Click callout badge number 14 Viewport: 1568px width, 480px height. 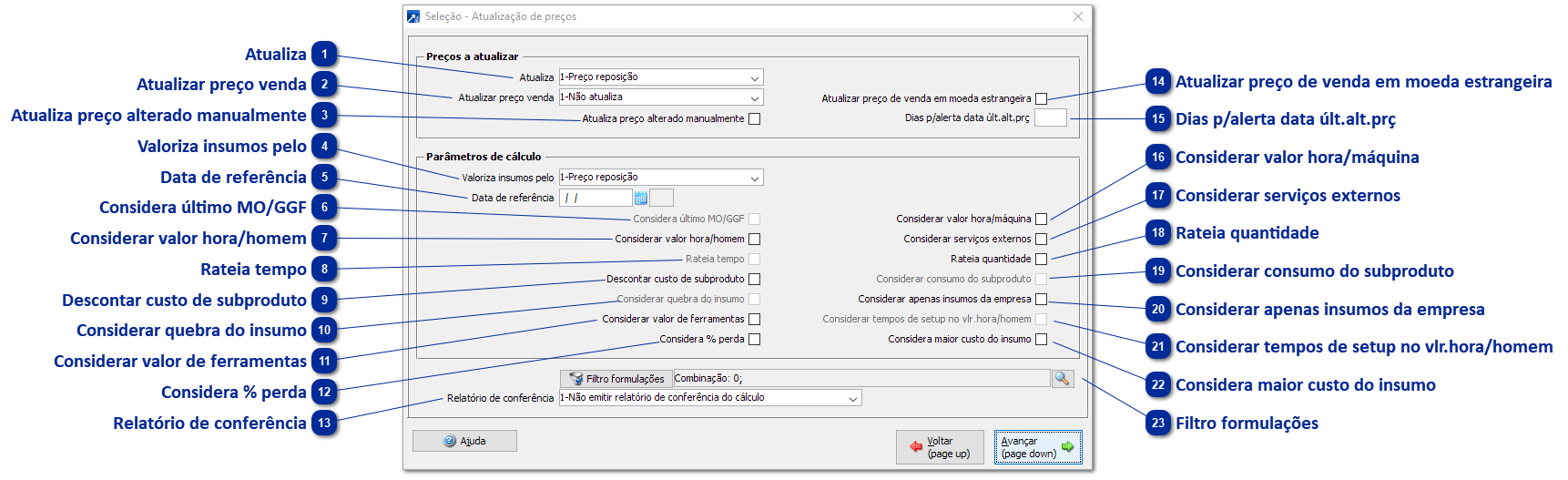(1158, 82)
